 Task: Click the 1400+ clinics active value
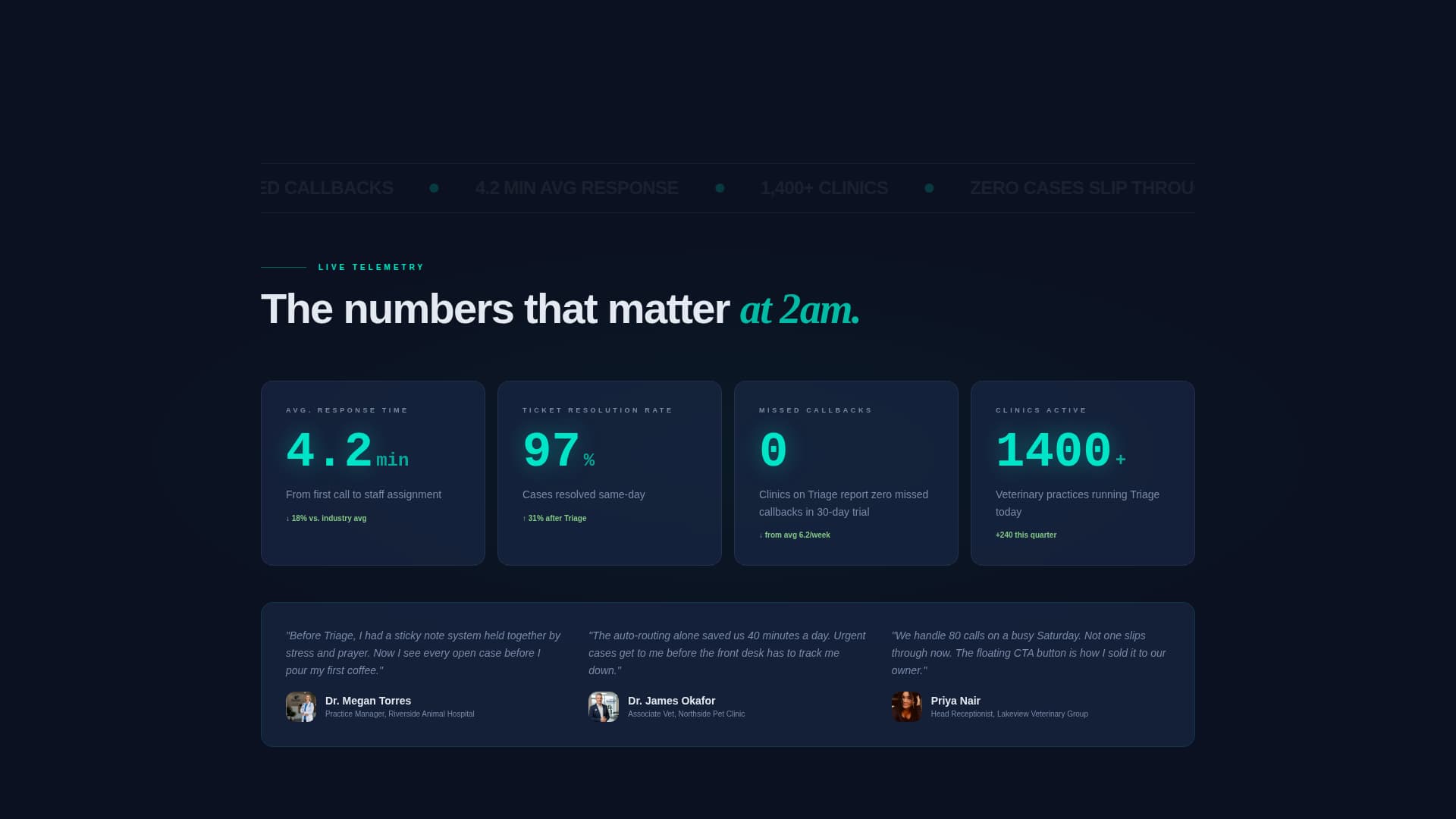(1061, 451)
